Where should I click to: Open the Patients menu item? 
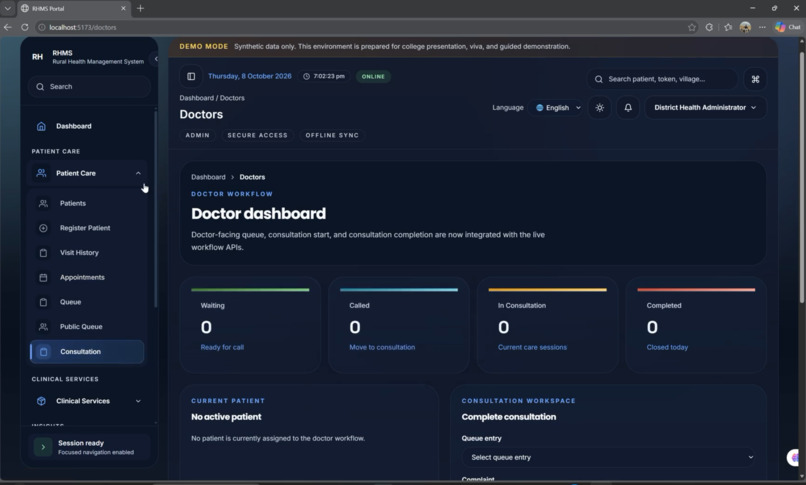tap(87, 203)
